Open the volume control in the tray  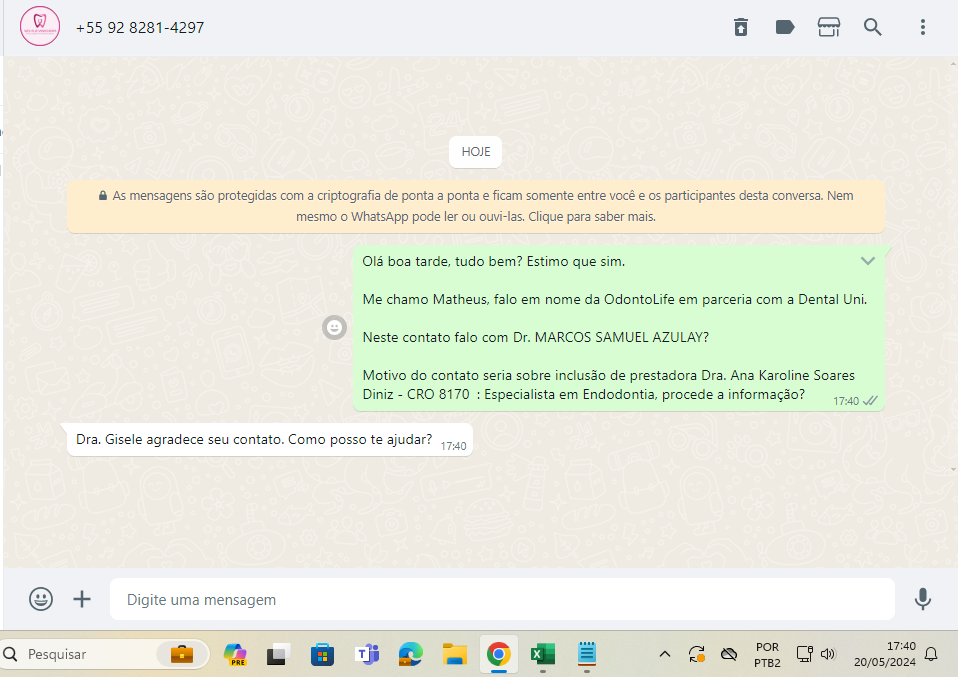click(x=828, y=654)
